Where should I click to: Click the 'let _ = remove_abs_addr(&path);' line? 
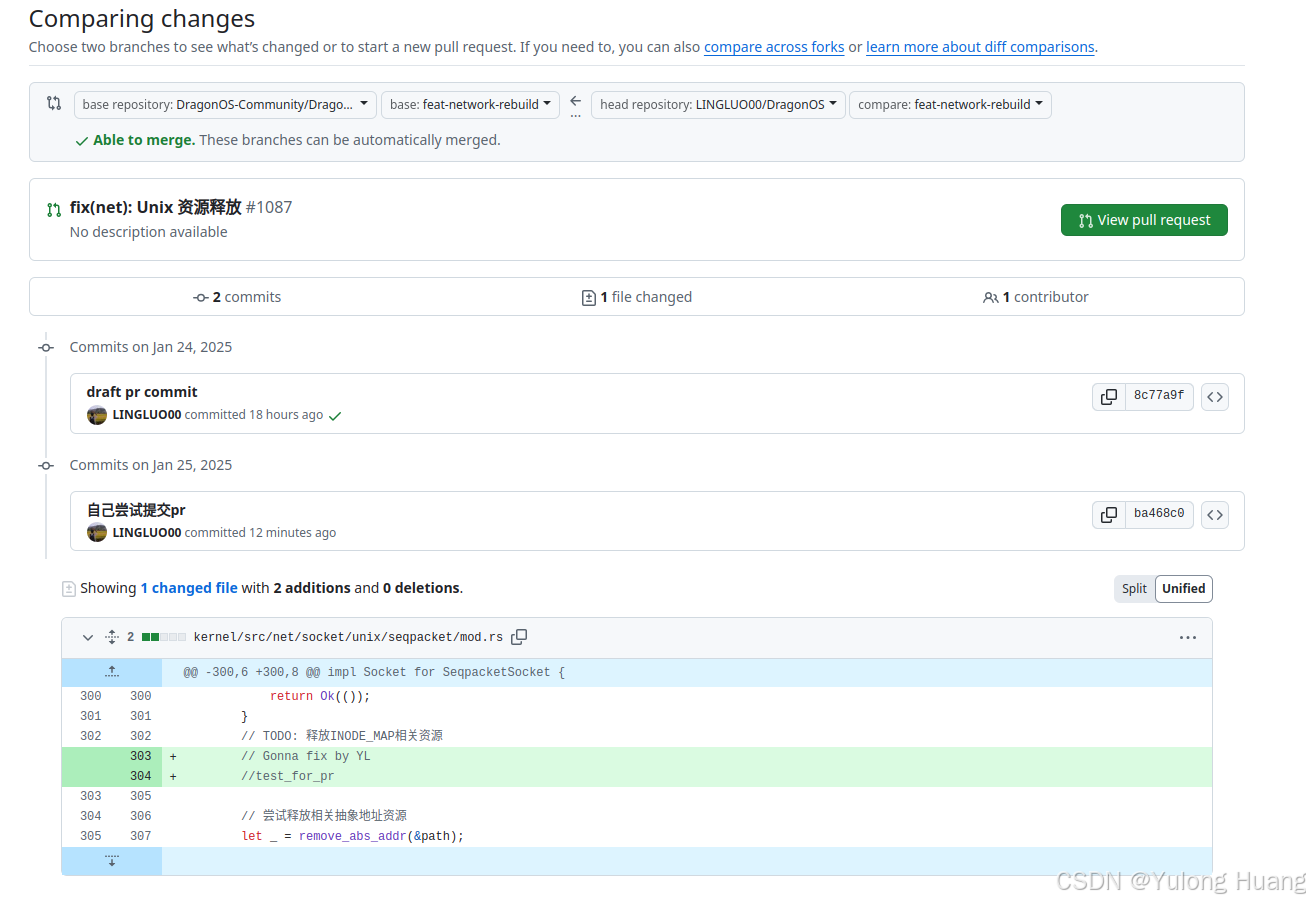(353, 837)
